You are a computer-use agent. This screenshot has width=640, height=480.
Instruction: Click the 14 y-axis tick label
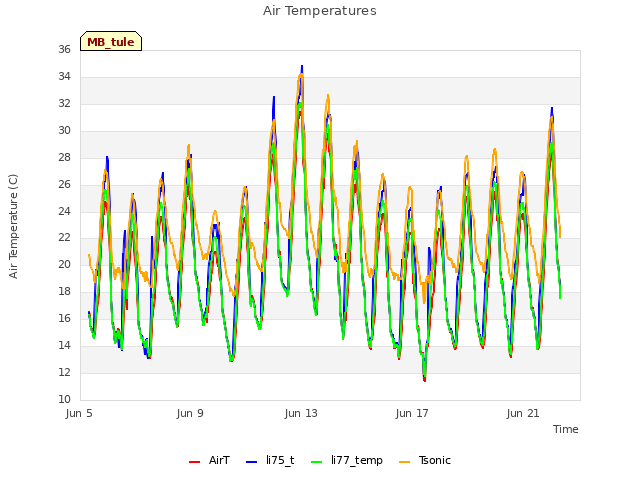(64, 345)
